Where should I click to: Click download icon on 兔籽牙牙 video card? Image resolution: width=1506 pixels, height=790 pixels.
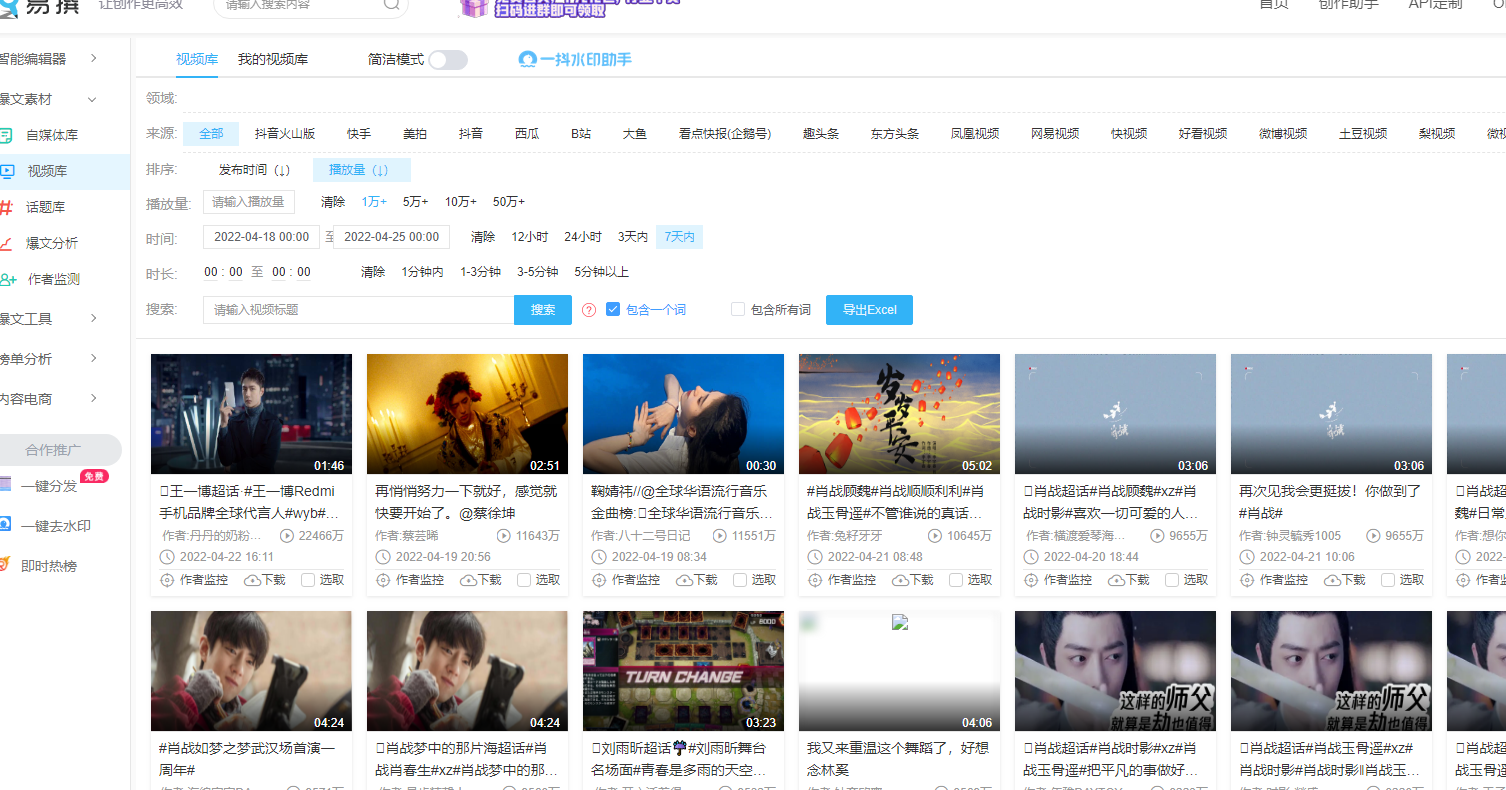pyautogui.click(x=900, y=580)
